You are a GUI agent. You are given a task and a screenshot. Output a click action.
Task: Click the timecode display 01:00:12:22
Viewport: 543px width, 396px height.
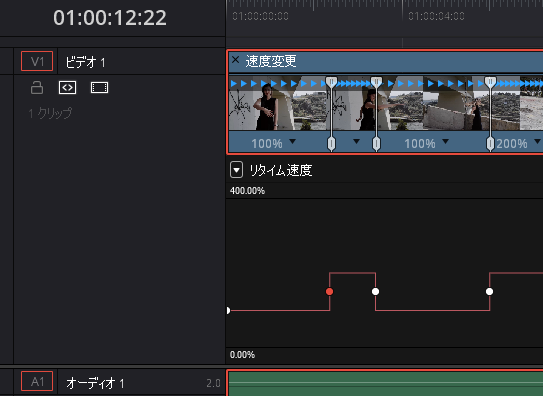[110, 18]
